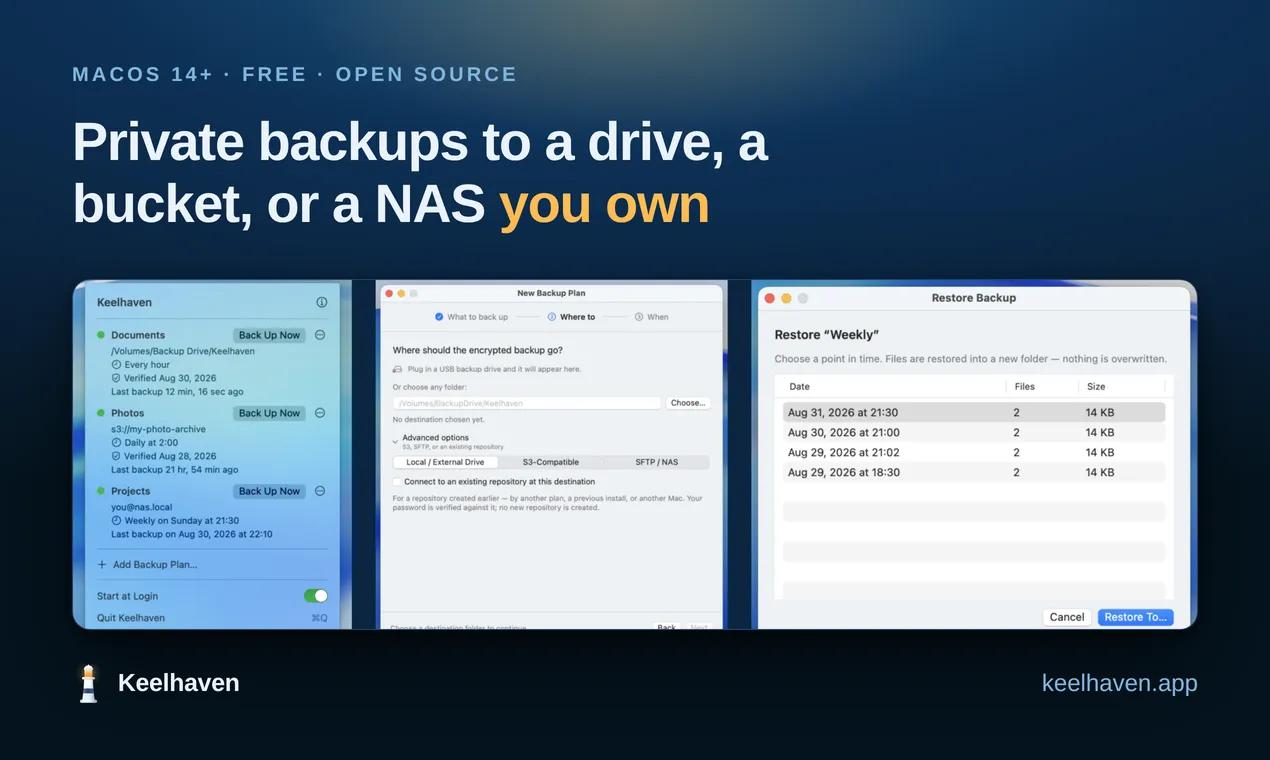Click the you@nas.local destination text
The image size is (1270, 760).
(x=142, y=507)
